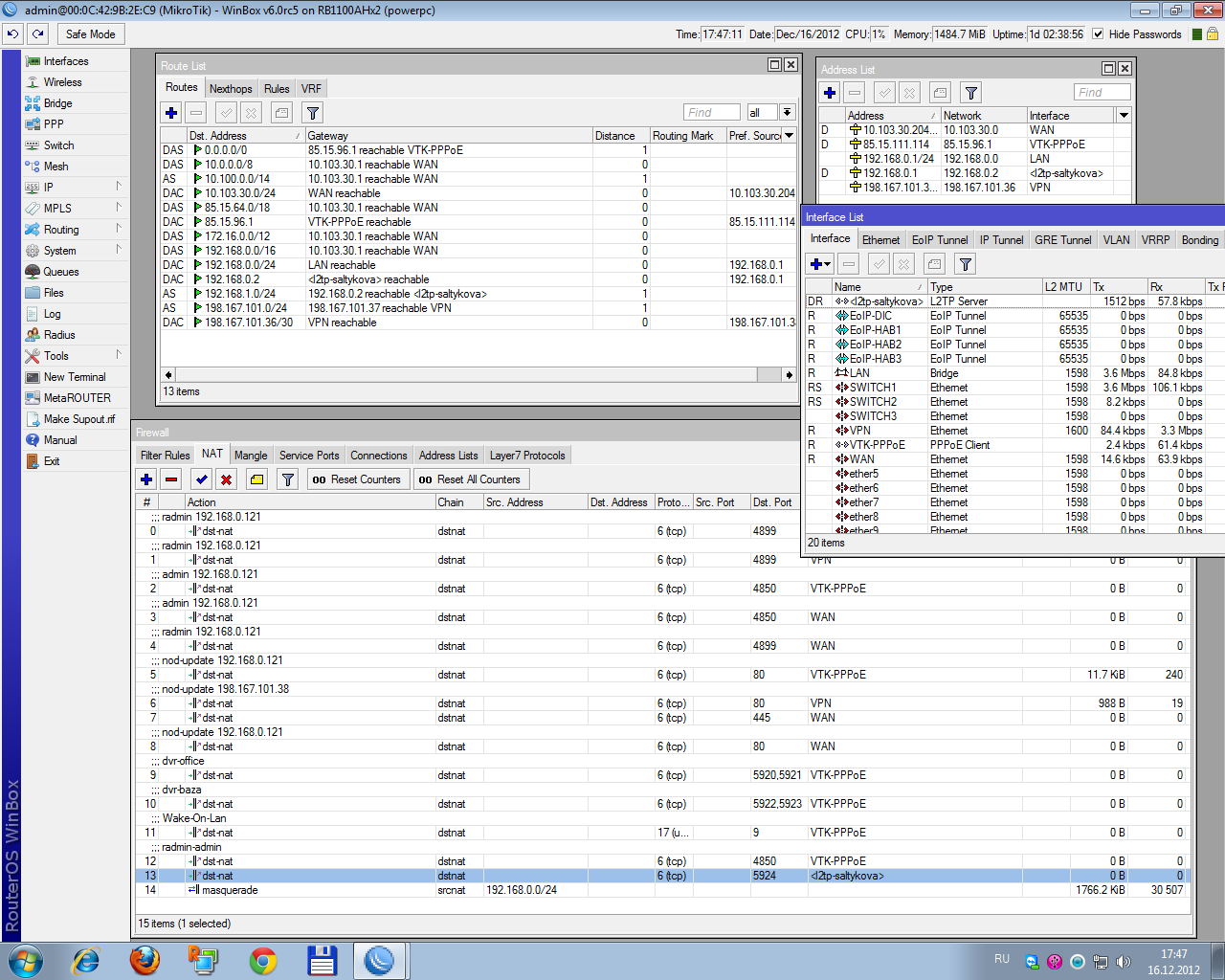Click the Windows Start button
This screenshot has height=980, width=1225.
pos(25,960)
